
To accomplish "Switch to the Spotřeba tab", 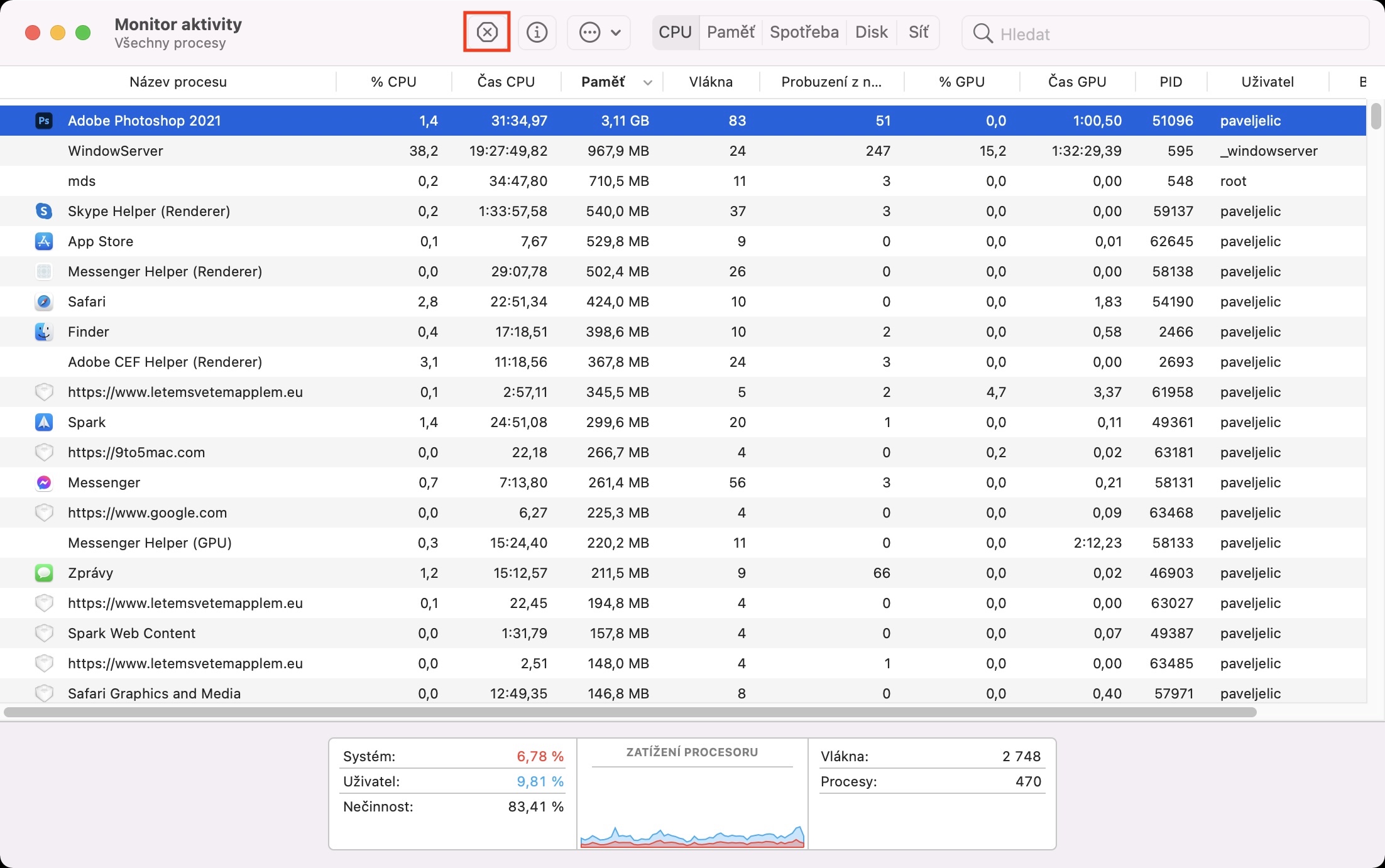I will [804, 32].
